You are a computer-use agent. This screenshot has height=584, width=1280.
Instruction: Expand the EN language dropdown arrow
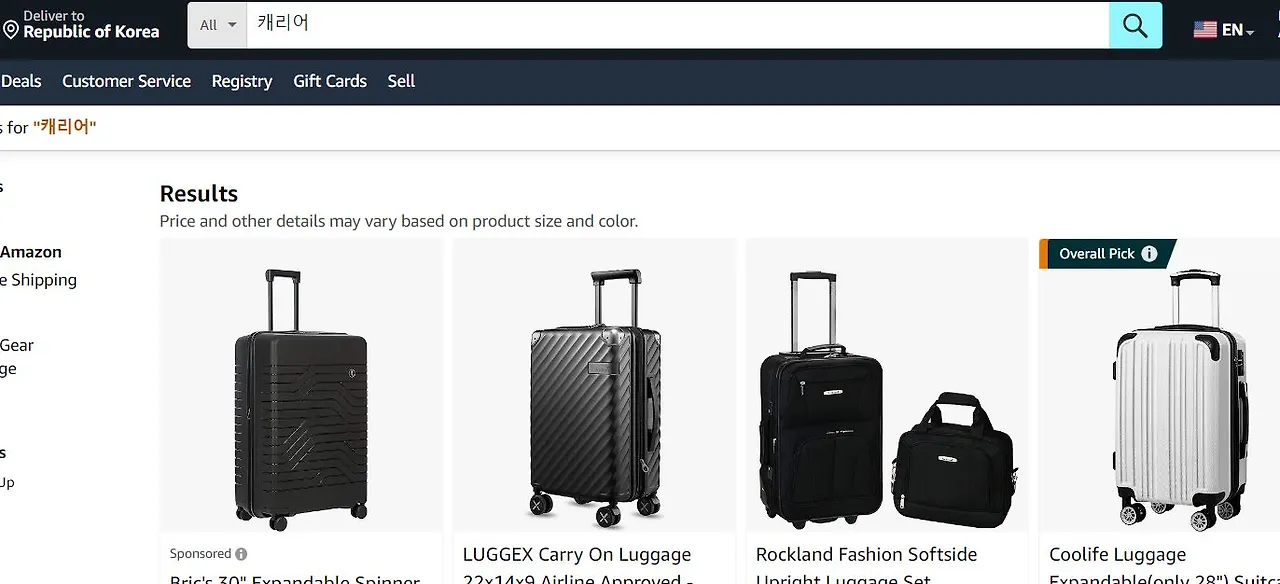click(x=1250, y=33)
